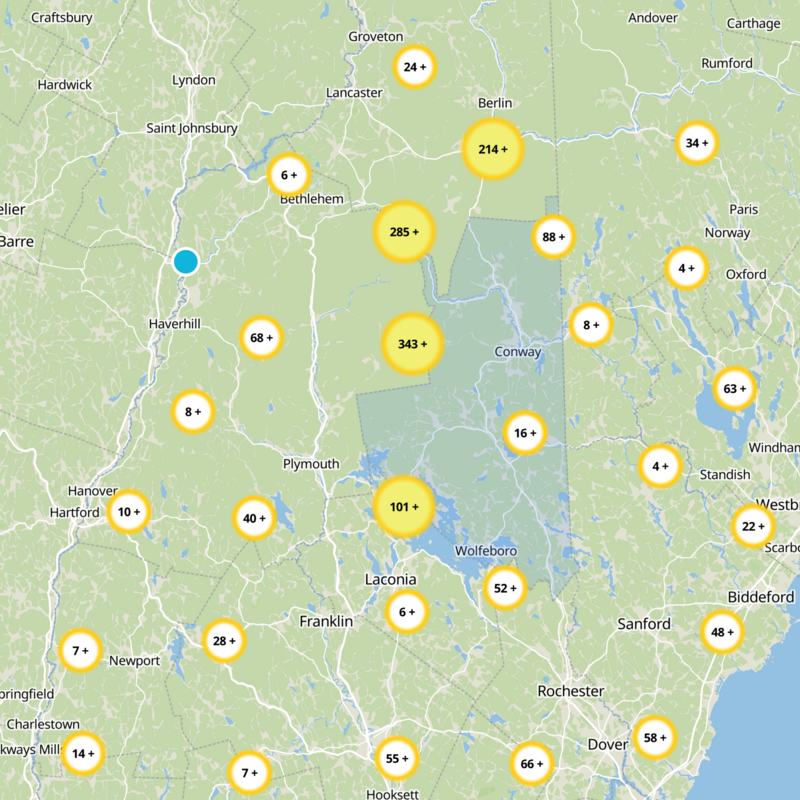Expand the 101+ cluster marker

coord(404,507)
